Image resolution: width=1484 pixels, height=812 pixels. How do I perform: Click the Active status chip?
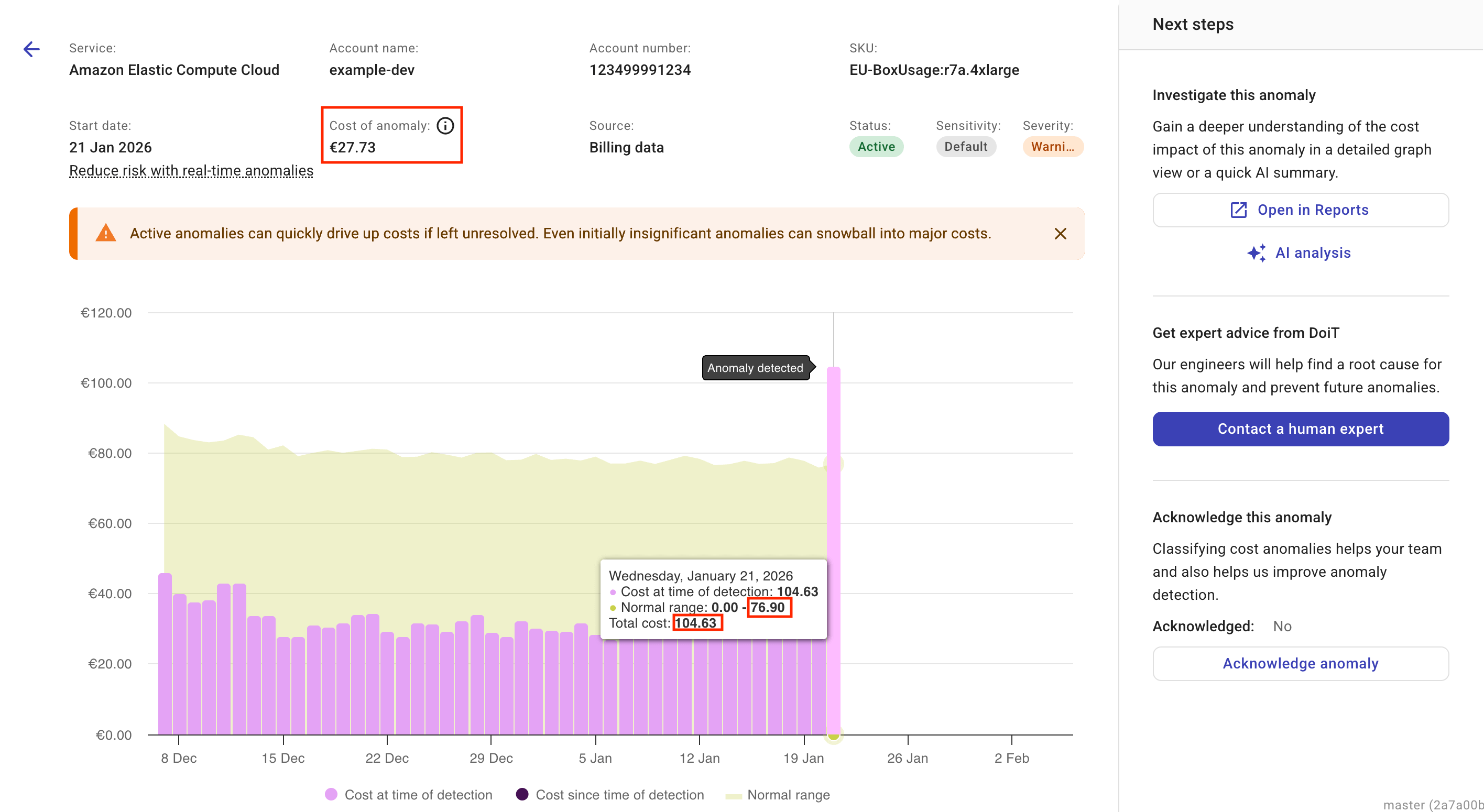[876, 146]
